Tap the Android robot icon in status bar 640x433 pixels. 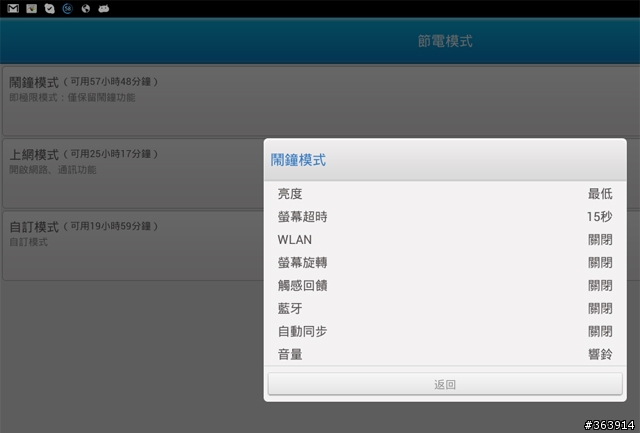103,8
